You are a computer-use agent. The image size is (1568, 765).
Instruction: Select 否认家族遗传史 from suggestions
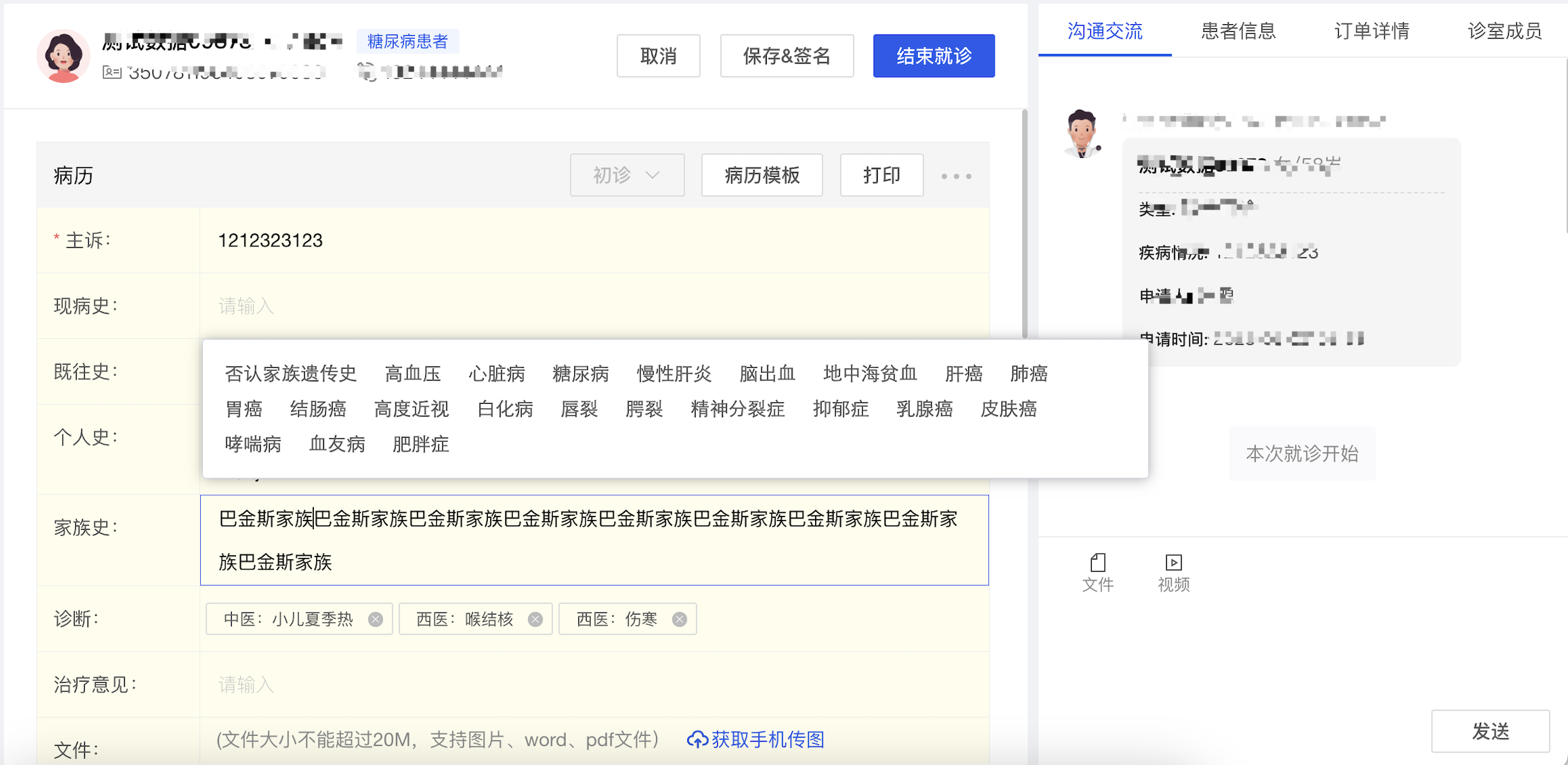291,374
